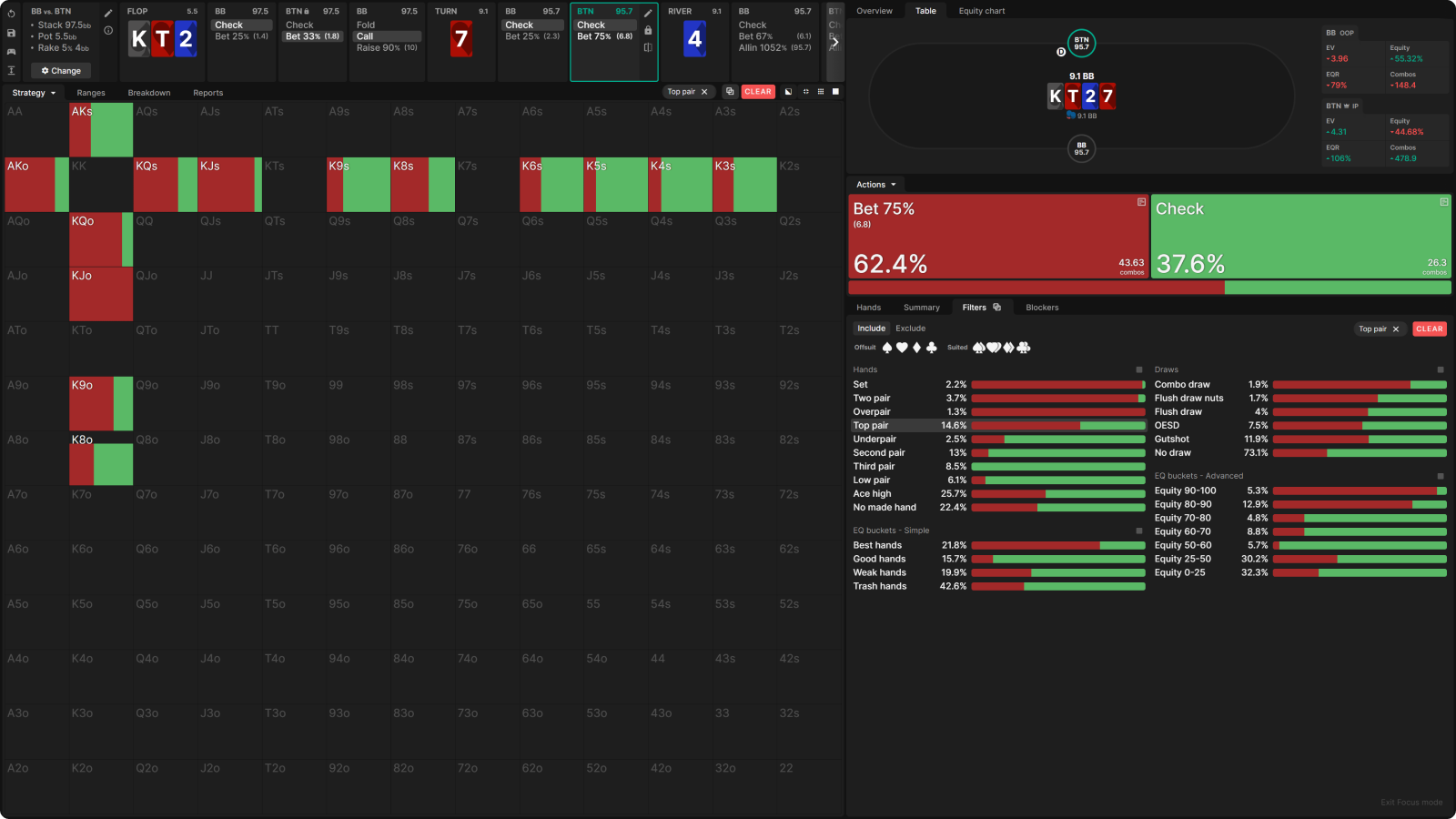Remove the Top pair filter chip in Filters panel
1456x819 pixels.
tap(1395, 329)
